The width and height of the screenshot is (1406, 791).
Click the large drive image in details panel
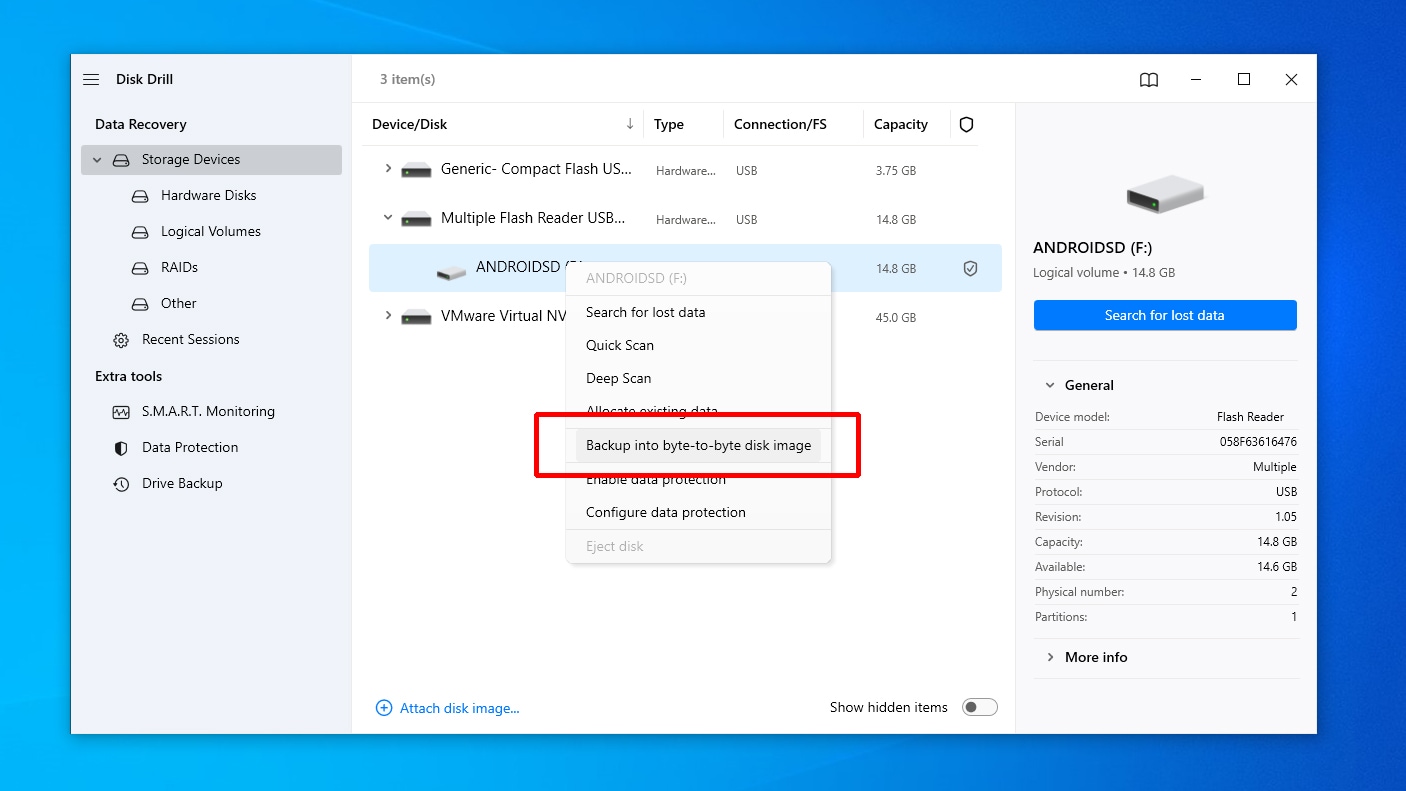(1165, 193)
